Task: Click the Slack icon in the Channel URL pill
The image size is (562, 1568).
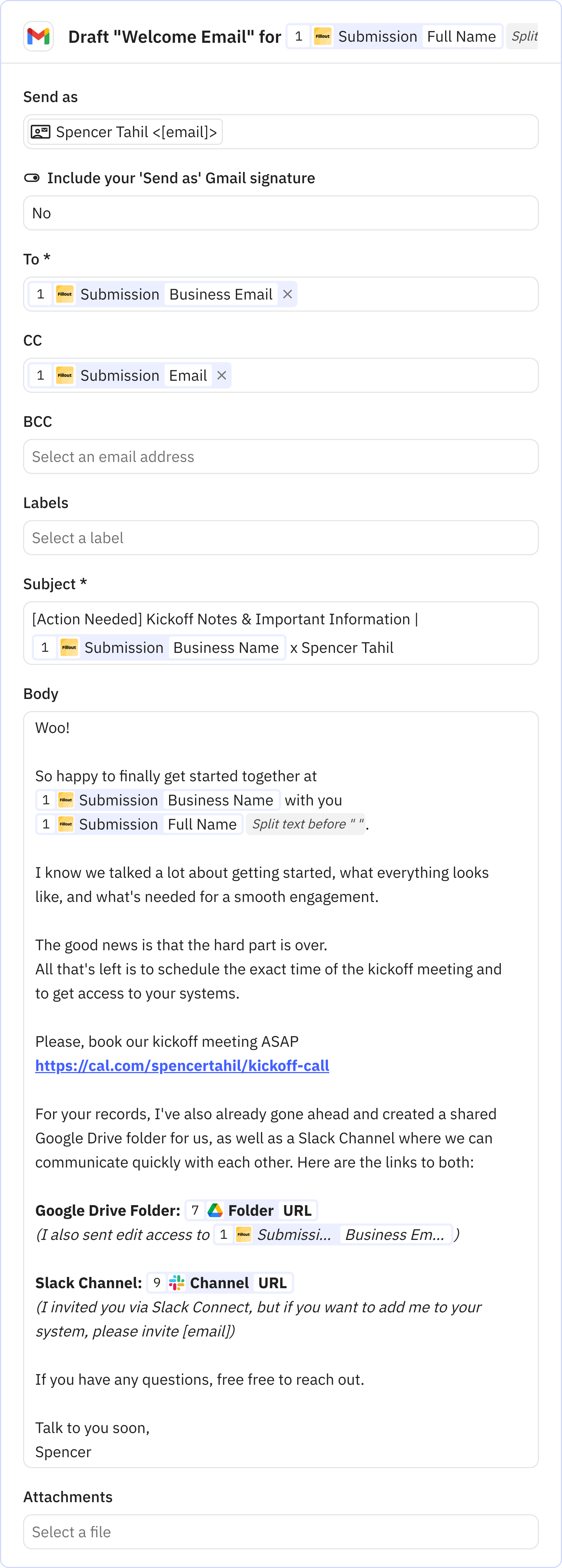Action: pyautogui.click(x=176, y=1282)
